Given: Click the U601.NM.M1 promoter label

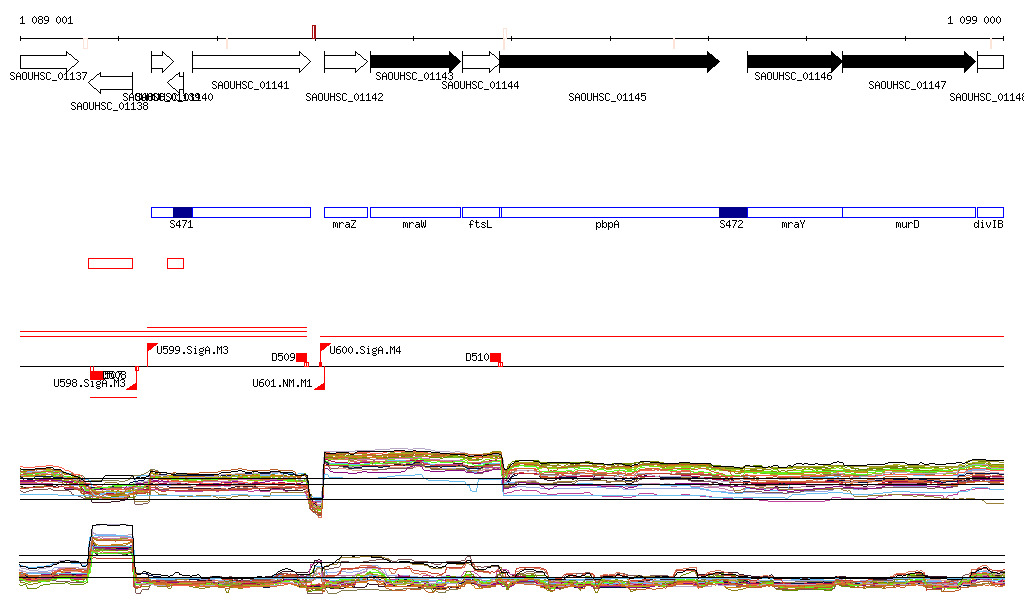Looking at the screenshot, I should (x=282, y=383).
